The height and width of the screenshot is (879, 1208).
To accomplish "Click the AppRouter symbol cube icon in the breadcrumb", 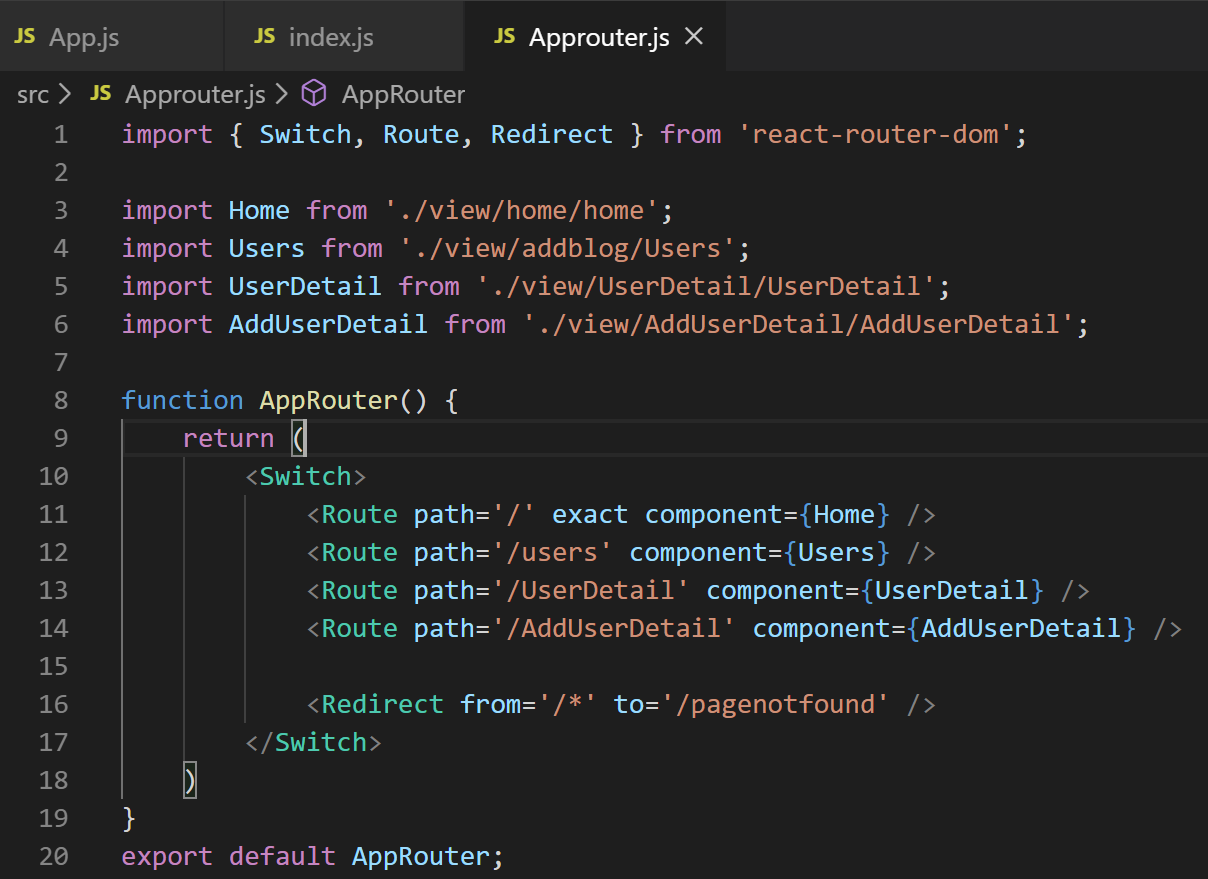I will [313, 93].
